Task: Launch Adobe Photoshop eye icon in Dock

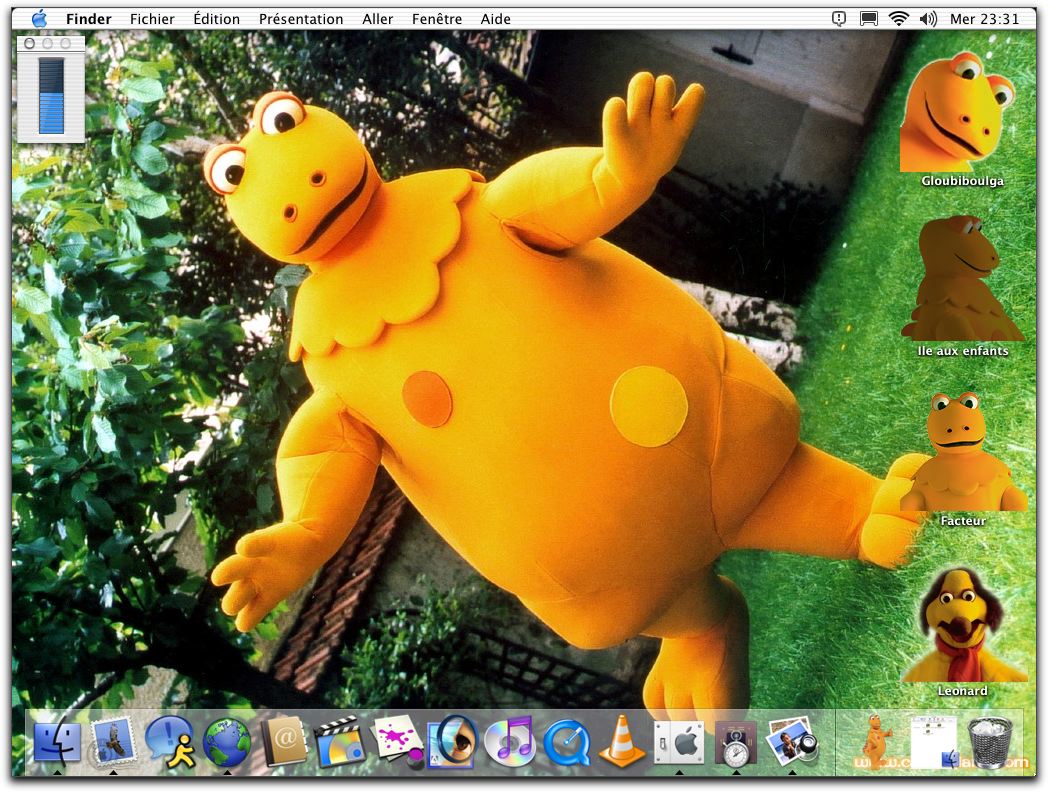Action: [452, 742]
